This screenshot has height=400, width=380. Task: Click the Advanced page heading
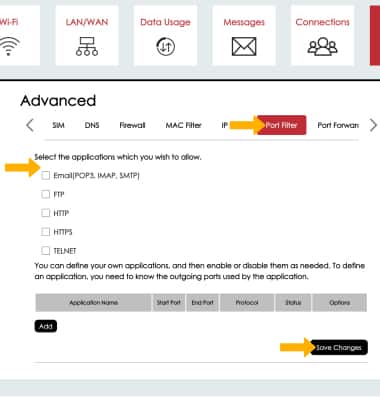58,100
